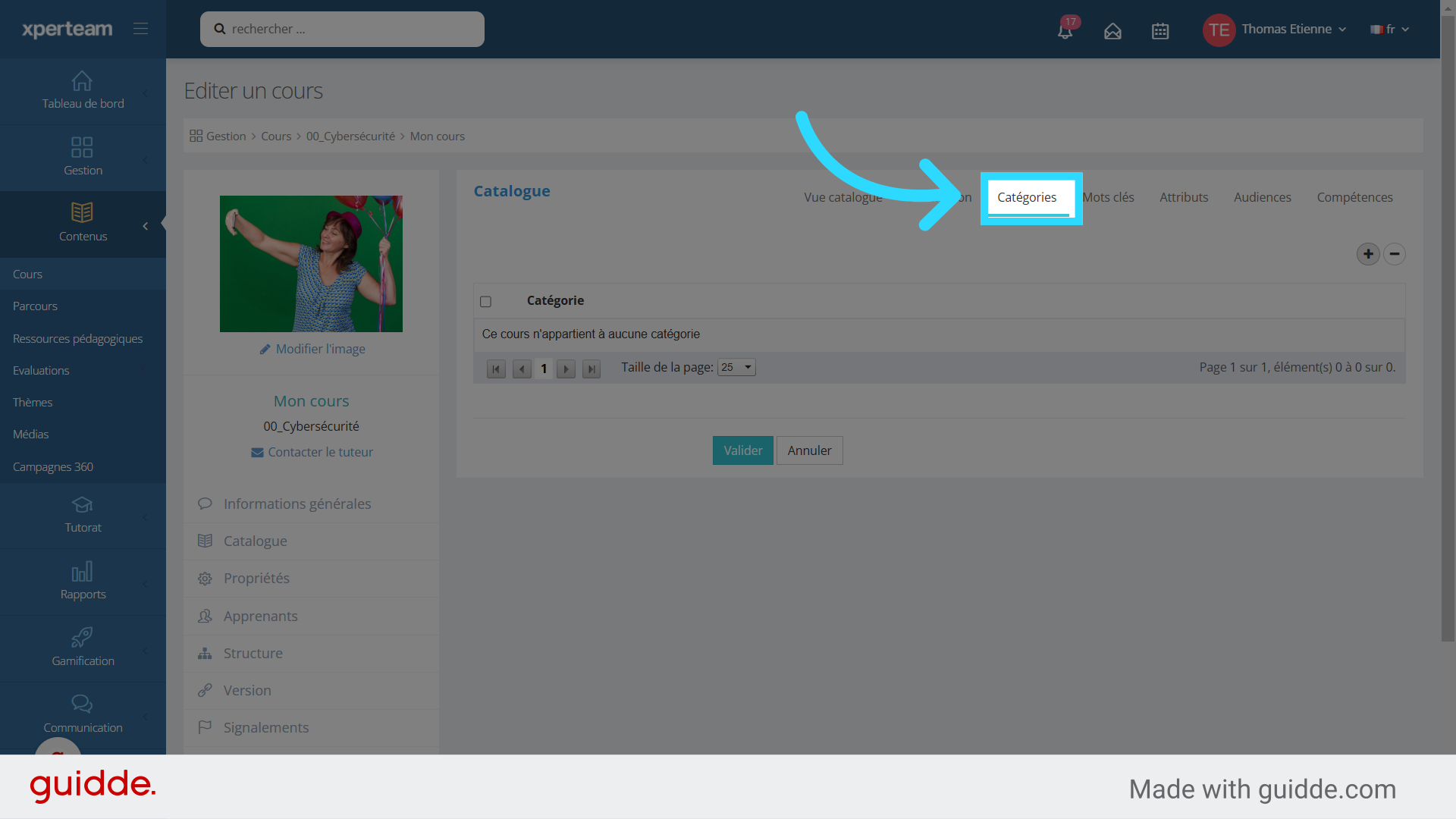Open the messages inbox icon
Viewport: 1456px width, 819px height.
coord(1112,31)
